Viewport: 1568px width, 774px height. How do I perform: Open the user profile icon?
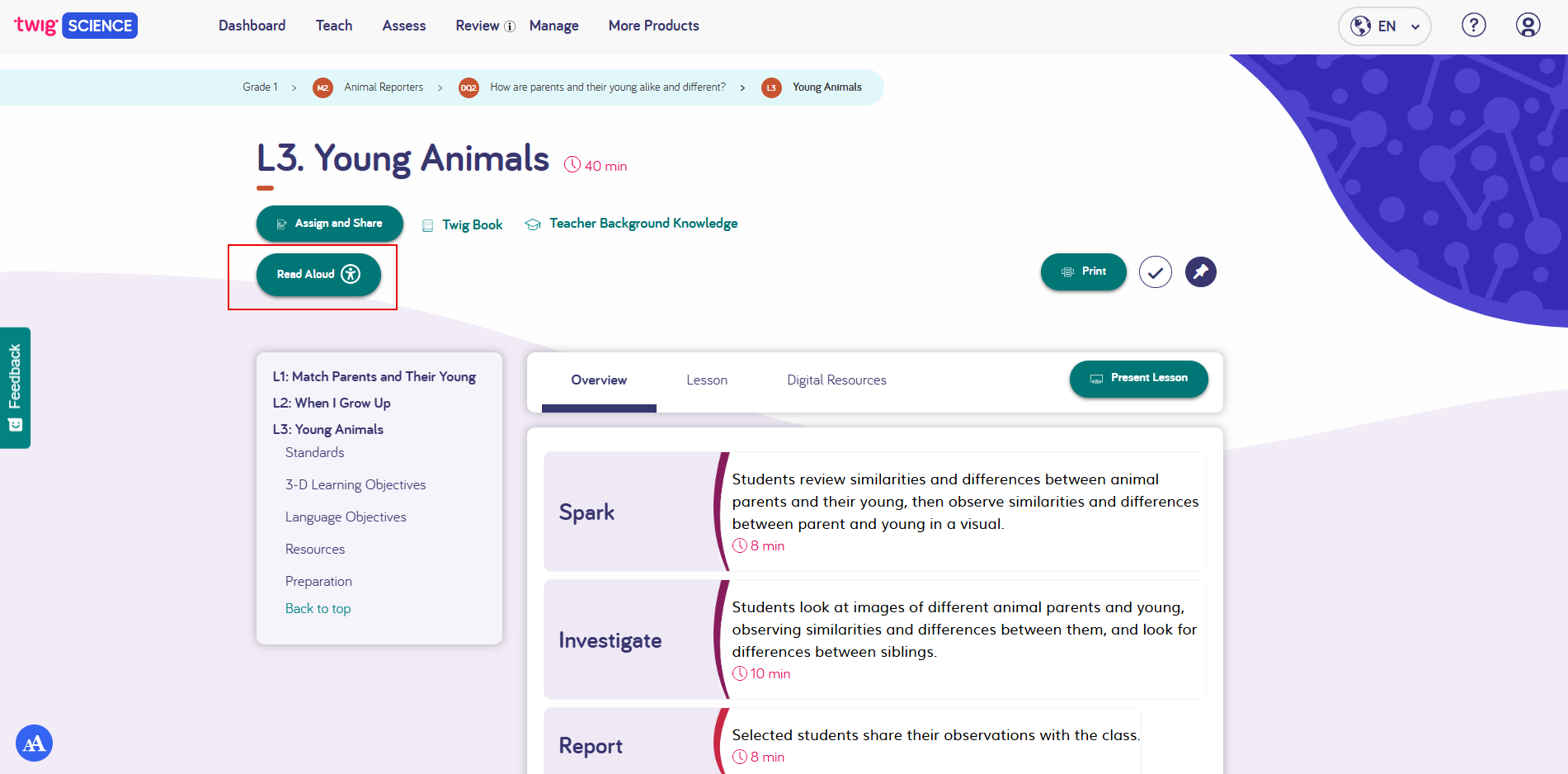click(x=1528, y=26)
